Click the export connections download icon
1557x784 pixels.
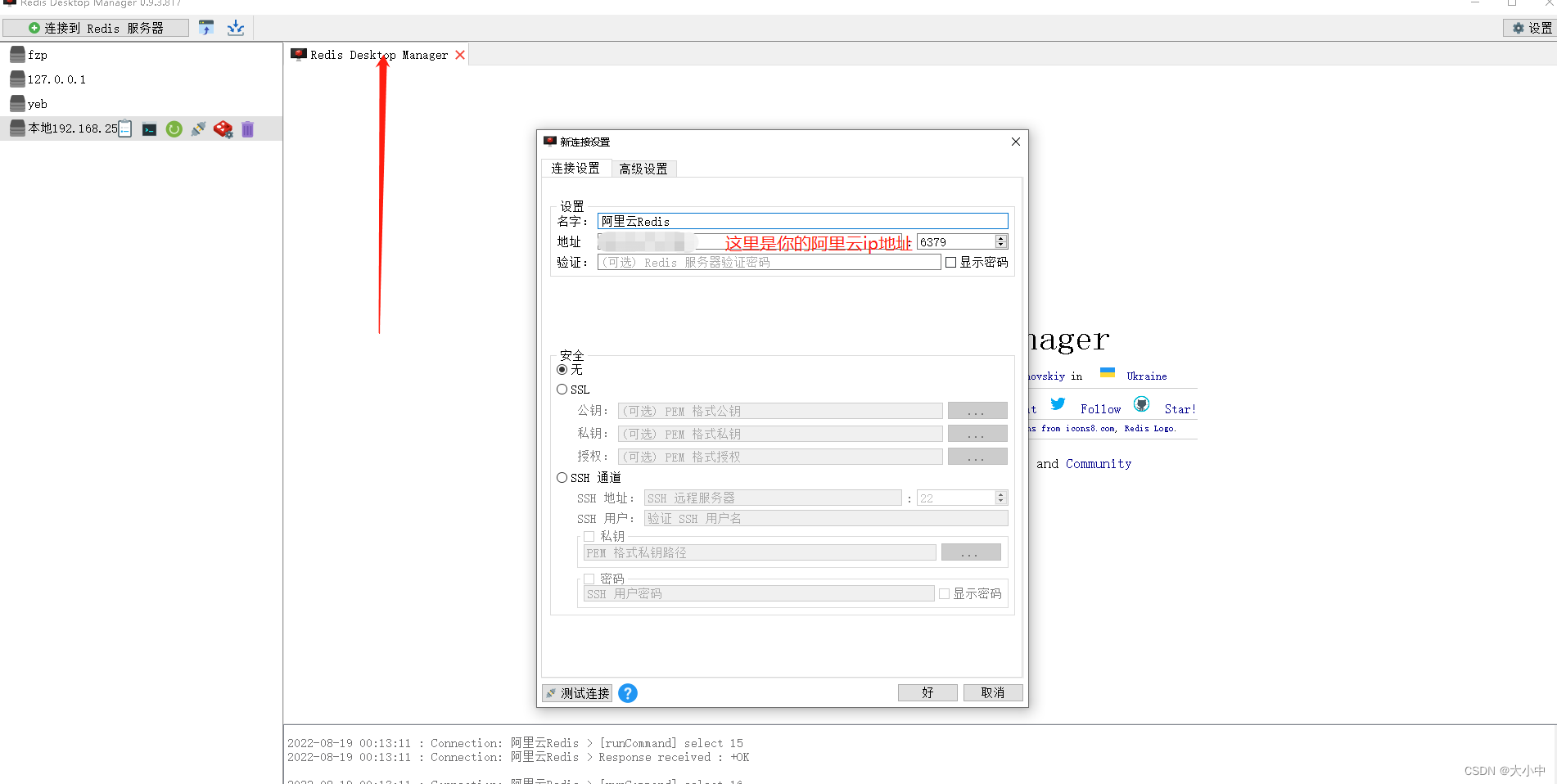coord(236,28)
